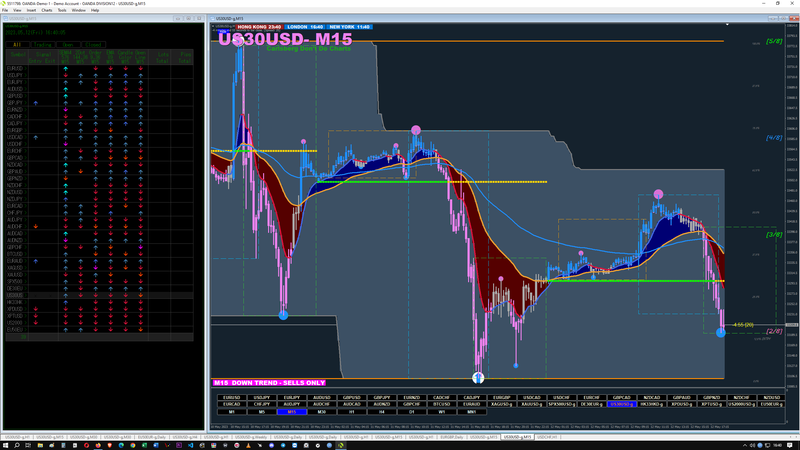The width and height of the screenshot is (800, 450).
Task: Open VLC media player from the taskbar
Action: coord(248,445)
